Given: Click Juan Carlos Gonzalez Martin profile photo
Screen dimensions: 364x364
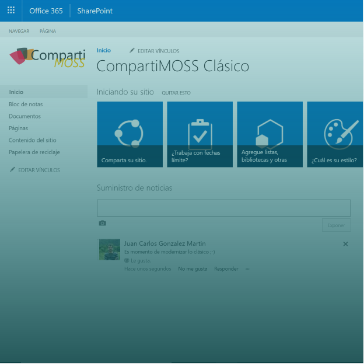Looking at the screenshot, I should 109,249.
